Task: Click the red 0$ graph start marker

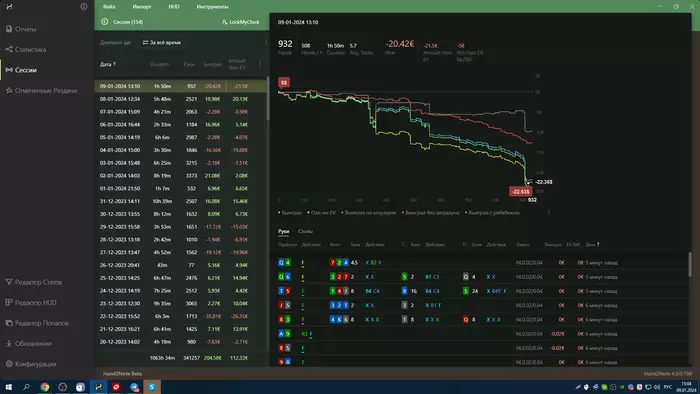Action: click(x=284, y=83)
